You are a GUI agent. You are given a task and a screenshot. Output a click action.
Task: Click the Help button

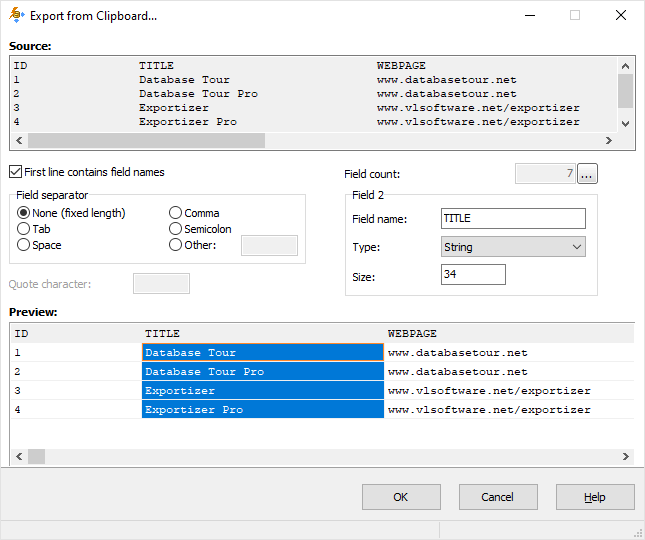click(595, 497)
